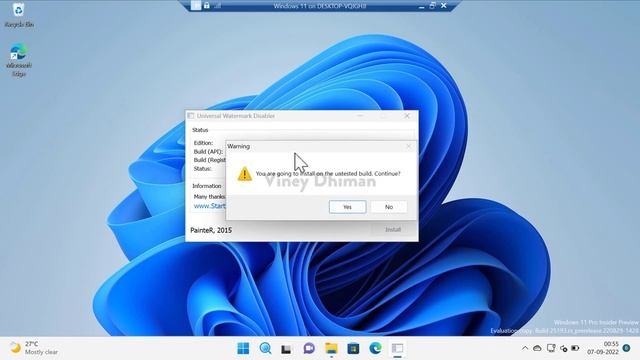Viewport: 640px width, 360px height.
Task: Close the Universal Watermark Disabler window
Action: [407, 116]
